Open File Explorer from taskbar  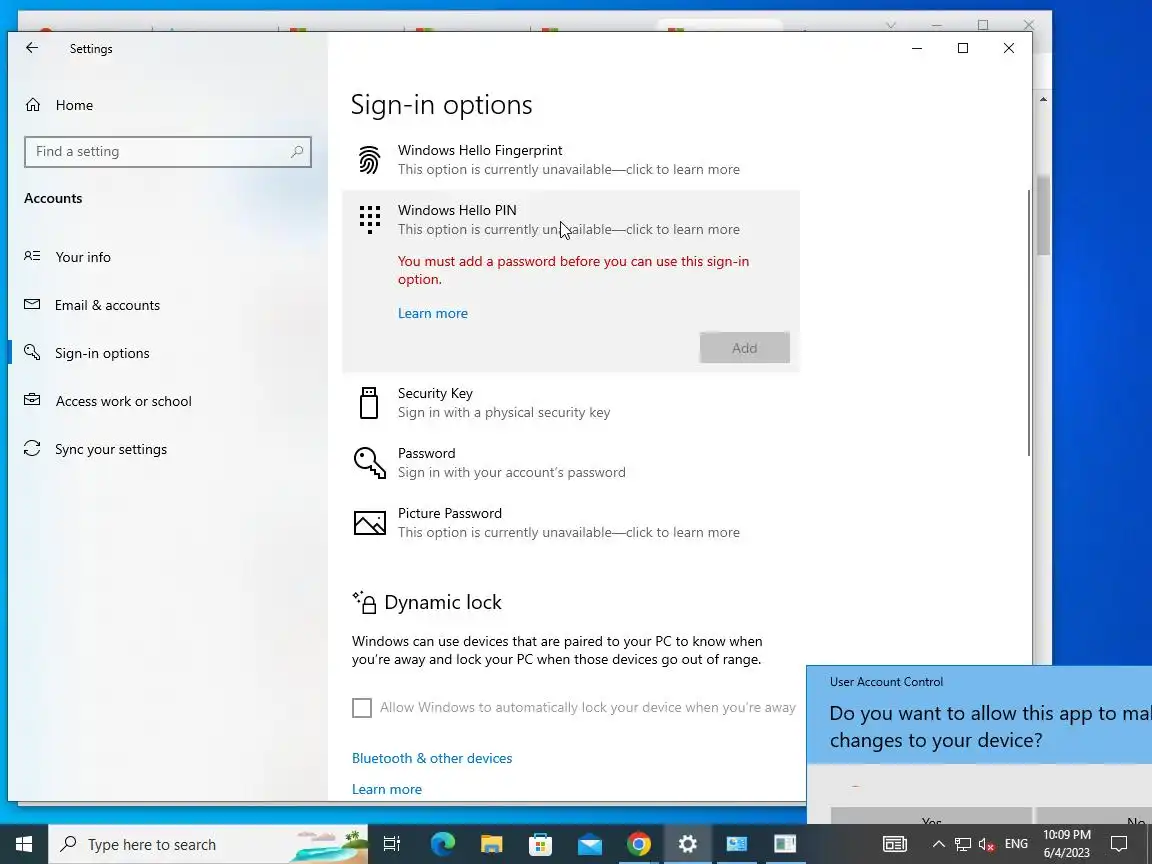point(492,844)
